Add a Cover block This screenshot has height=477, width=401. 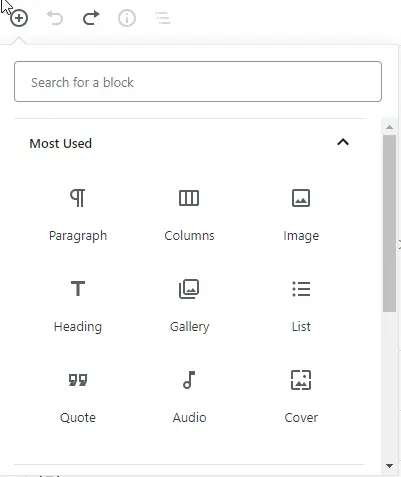301,397
